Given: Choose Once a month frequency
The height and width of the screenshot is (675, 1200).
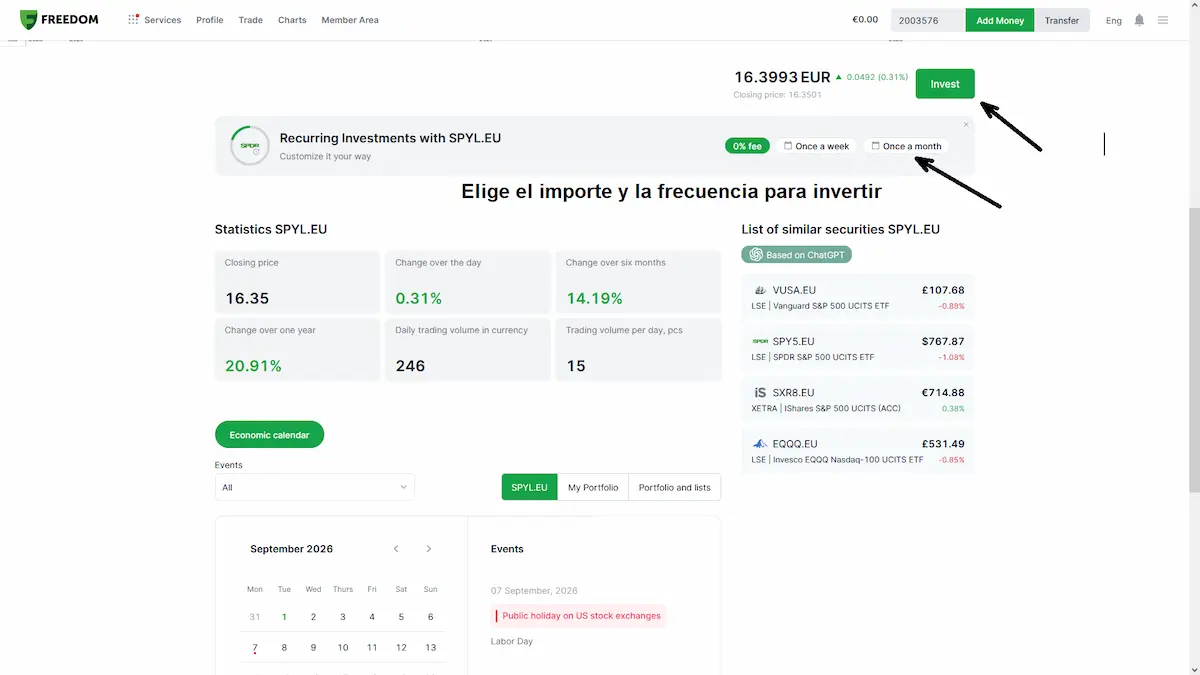Looking at the screenshot, I should [906, 146].
